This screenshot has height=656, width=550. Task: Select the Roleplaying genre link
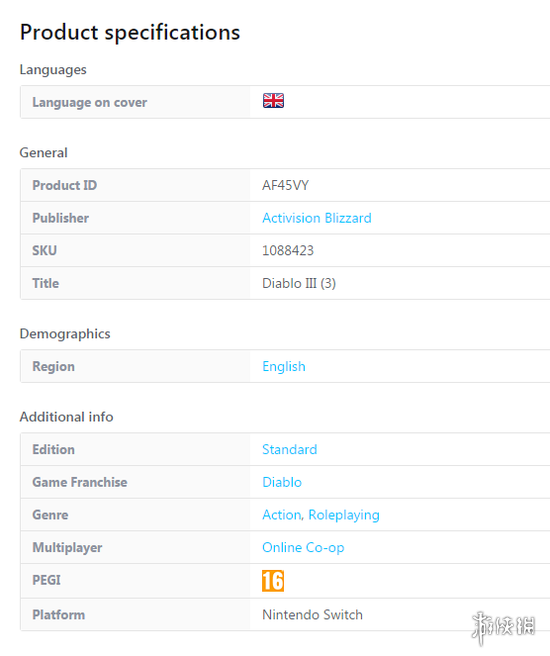(x=344, y=515)
